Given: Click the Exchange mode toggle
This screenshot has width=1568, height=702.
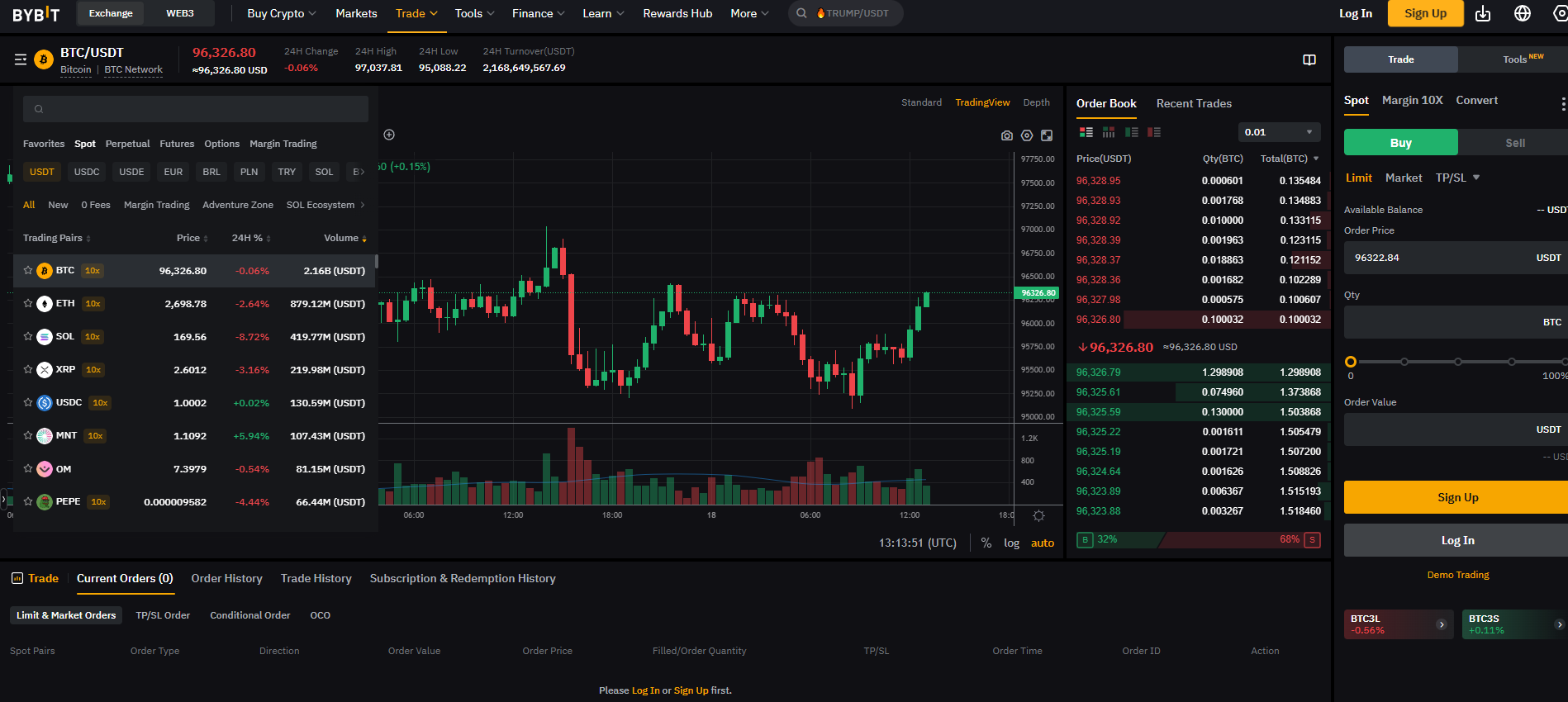Looking at the screenshot, I should point(111,13).
